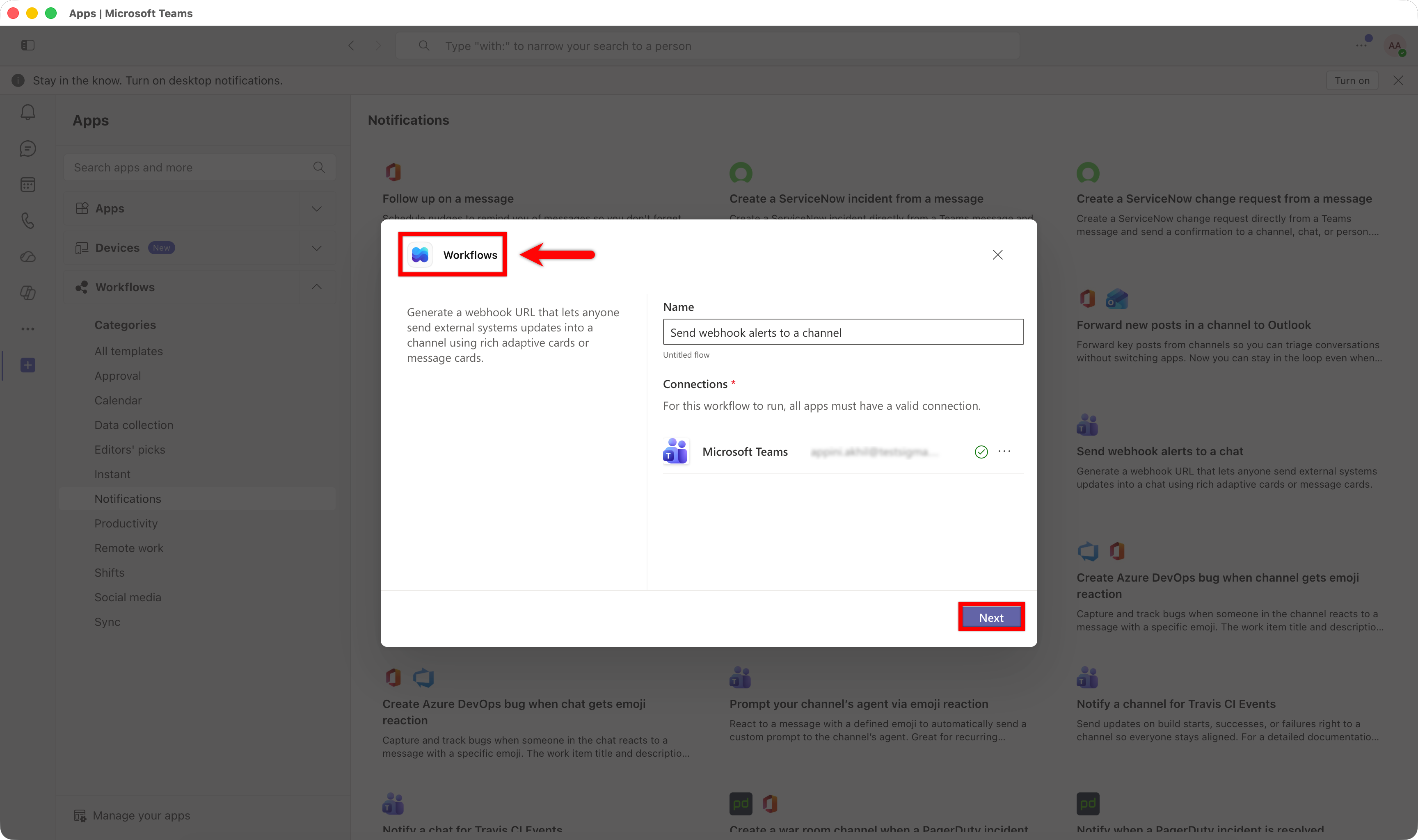
Task: Open Microsoft Teams connection options ellipsis
Action: pos(1004,451)
